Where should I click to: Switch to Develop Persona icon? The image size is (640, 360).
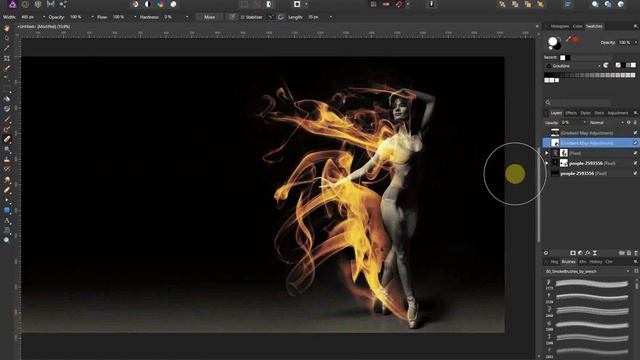[x=38, y=4]
